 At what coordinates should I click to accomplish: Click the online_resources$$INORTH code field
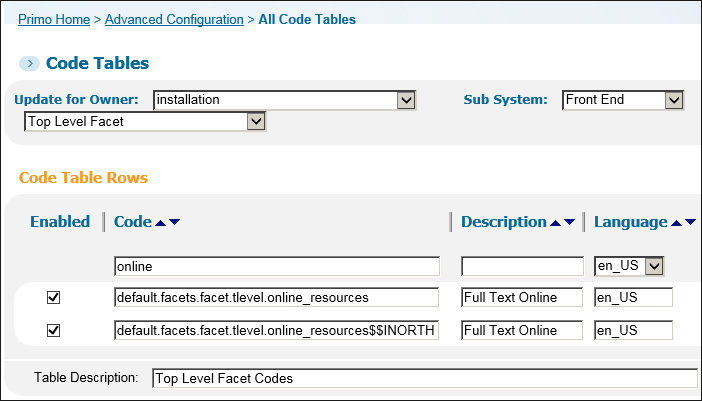tap(277, 331)
